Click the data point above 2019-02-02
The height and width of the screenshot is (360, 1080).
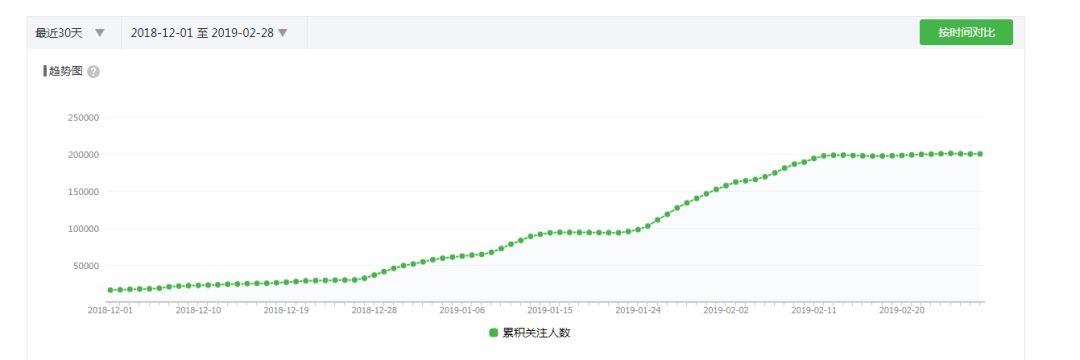coord(726,185)
